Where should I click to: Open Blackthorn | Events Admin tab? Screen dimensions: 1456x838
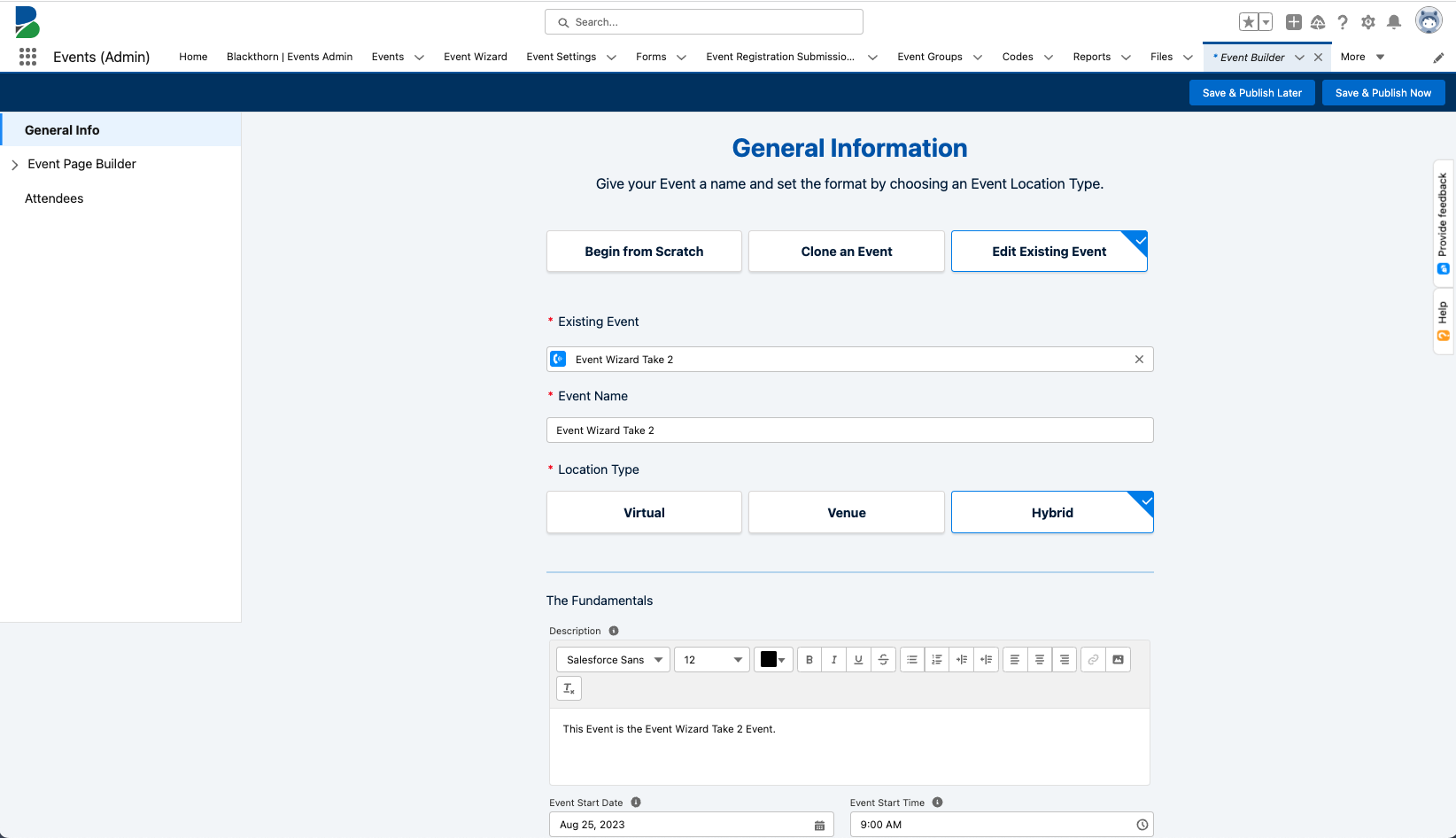(x=290, y=57)
